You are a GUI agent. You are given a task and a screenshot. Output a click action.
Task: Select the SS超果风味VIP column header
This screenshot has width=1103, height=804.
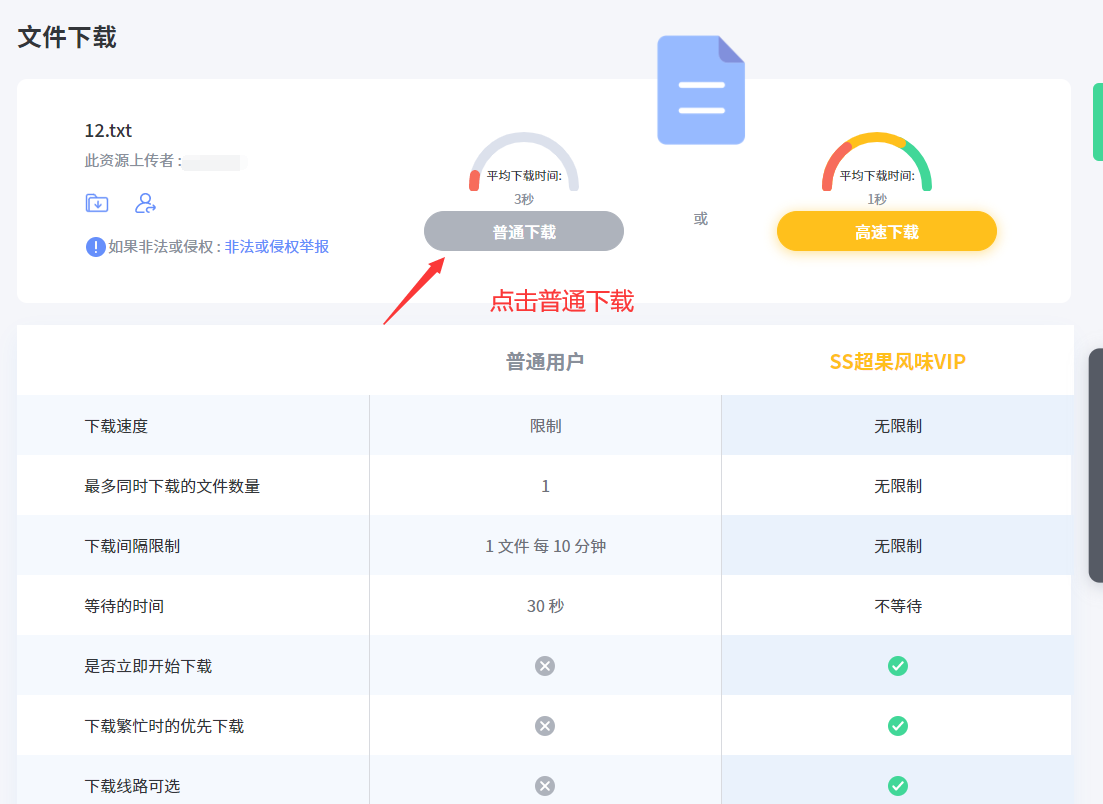[x=897, y=361]
